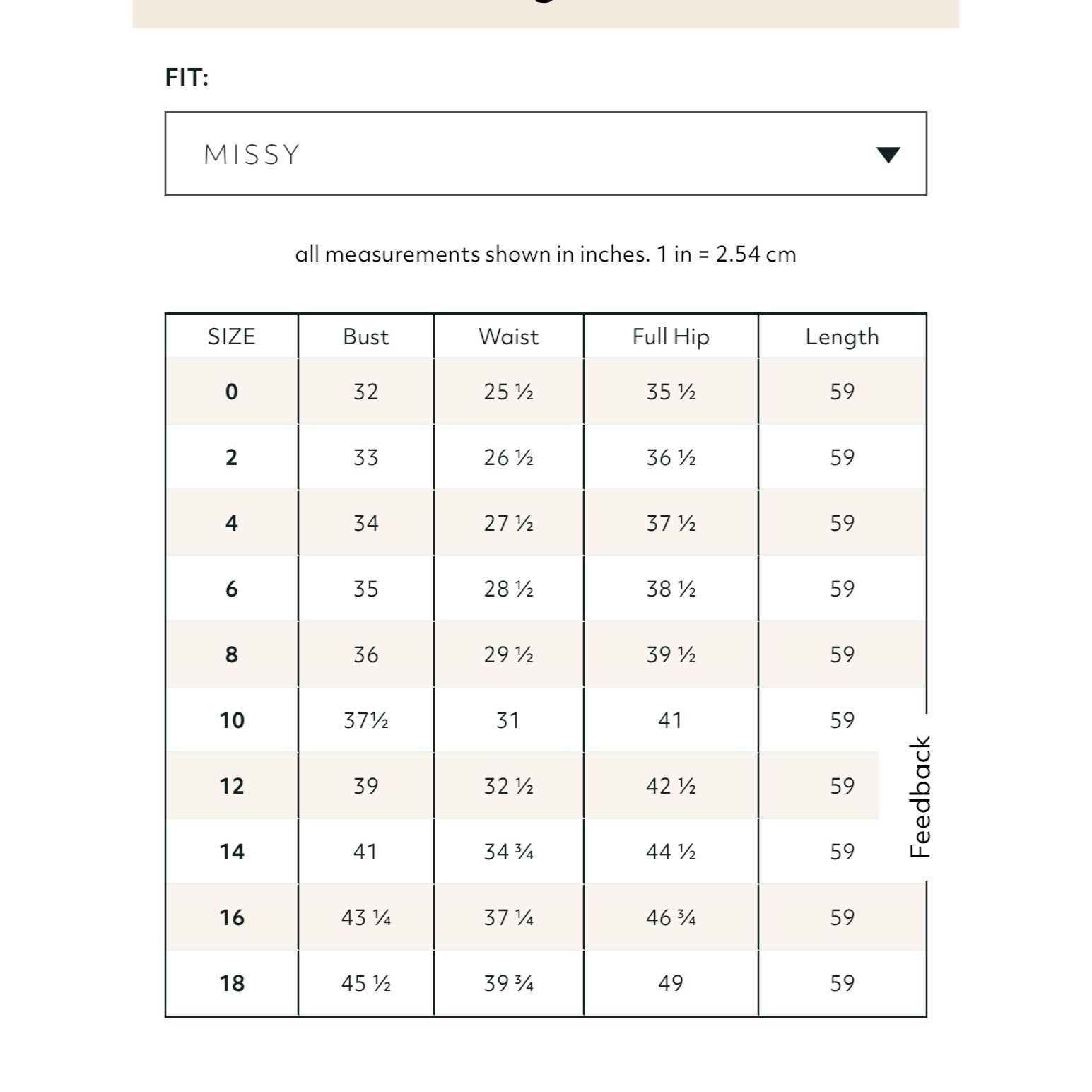Open the MISSY fit dropdown
The height and width of the screenshot is (1092, 1092).
[546, 153]
